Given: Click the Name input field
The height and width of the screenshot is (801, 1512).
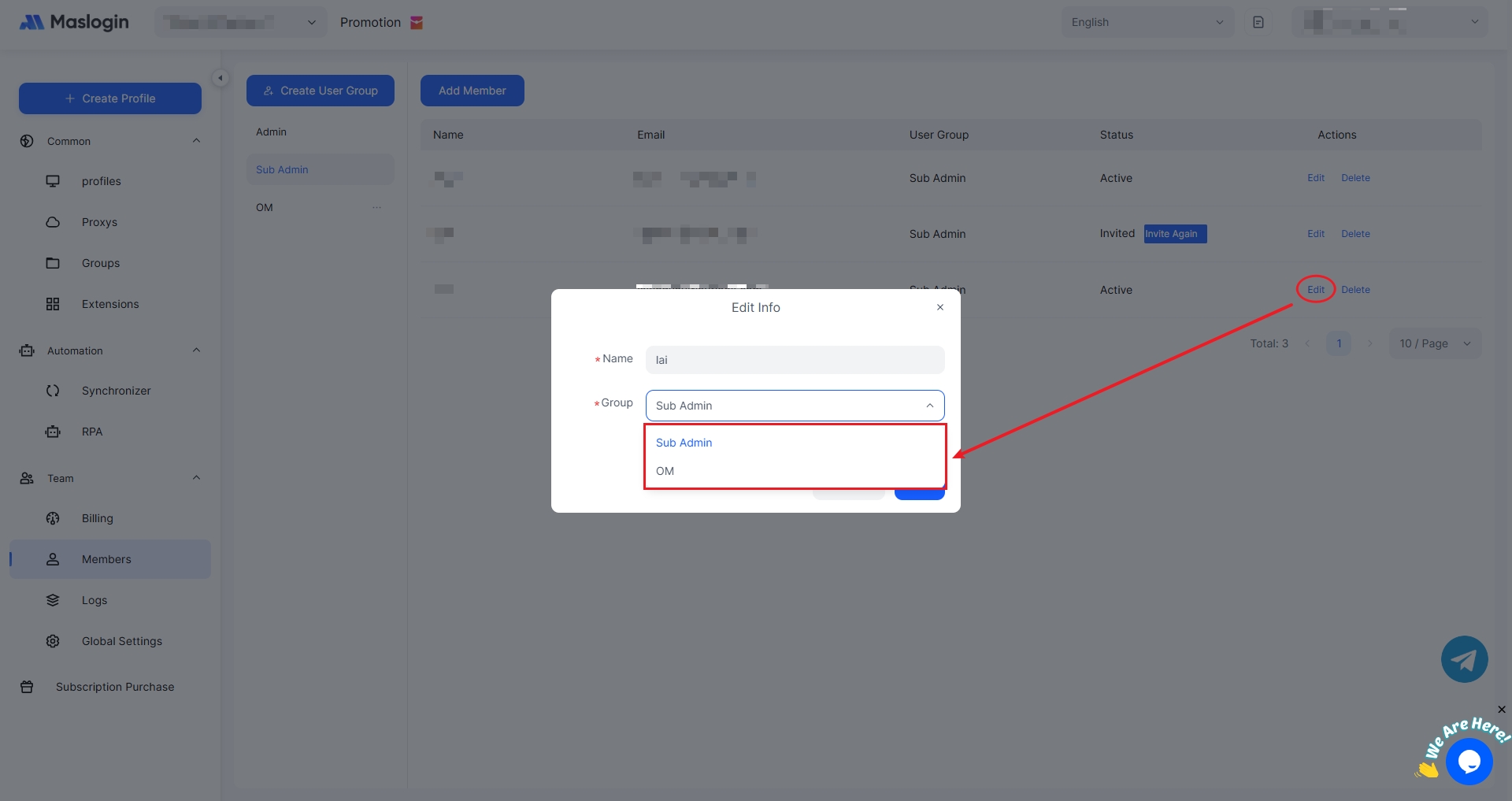Looking at the screenshot, I should [794, 360].
